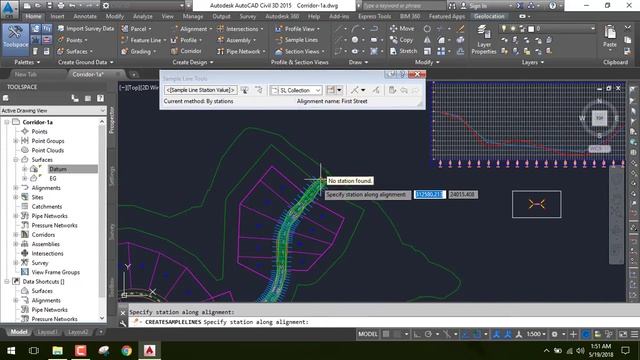Open the Help question mark in the Toolspace

(100, 98)
